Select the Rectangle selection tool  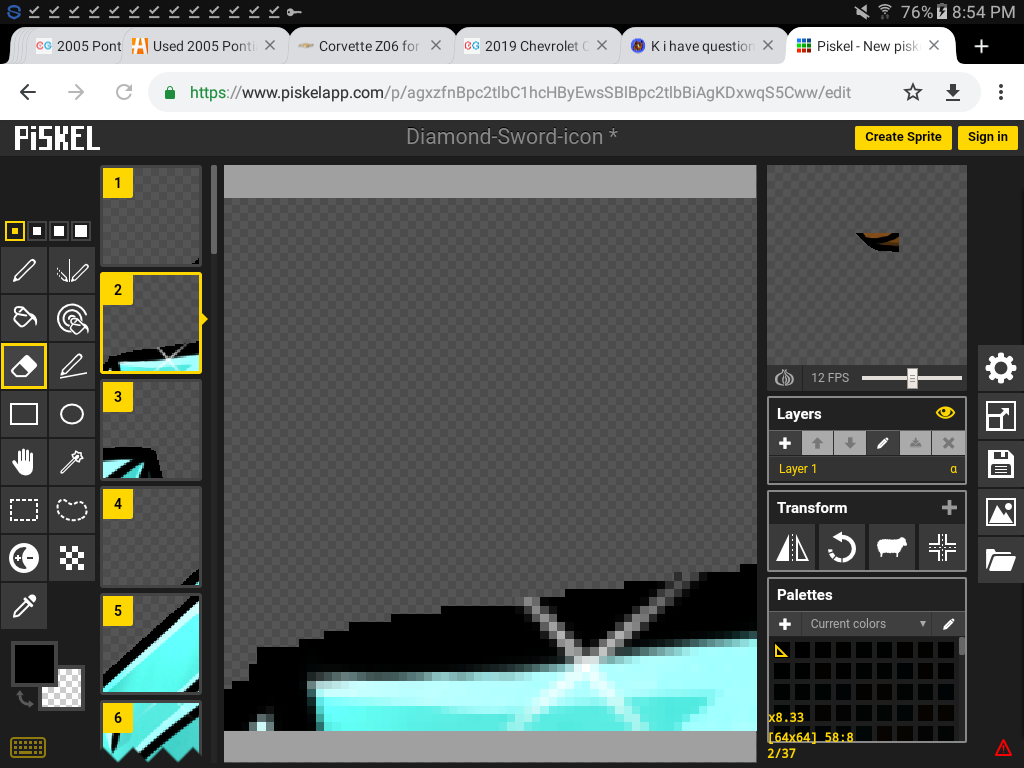24,509
